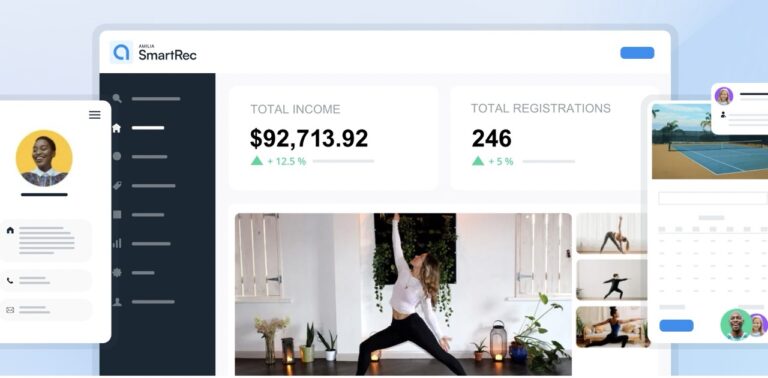Select the home icon in dark sidebar
Viewport: 768px width, 378px height.
(117, 128)
